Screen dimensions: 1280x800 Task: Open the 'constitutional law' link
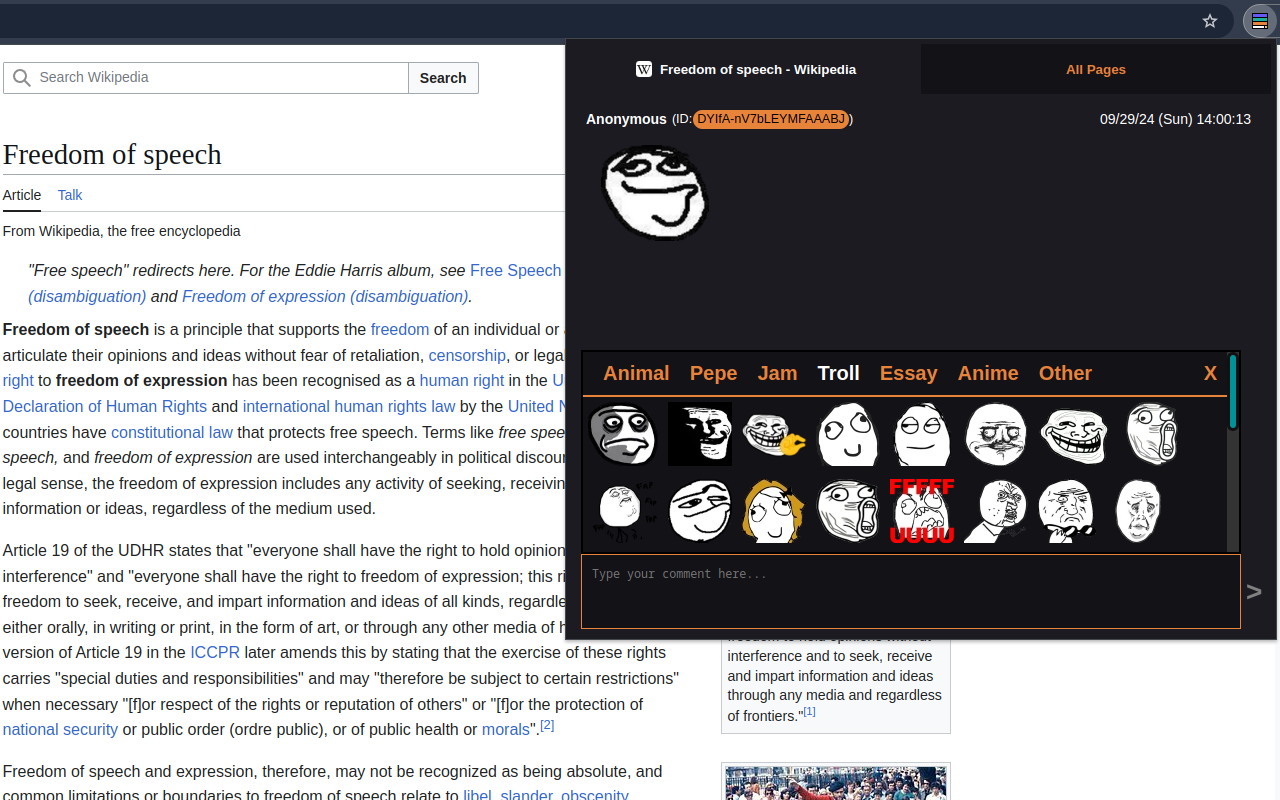pos(172,432)
